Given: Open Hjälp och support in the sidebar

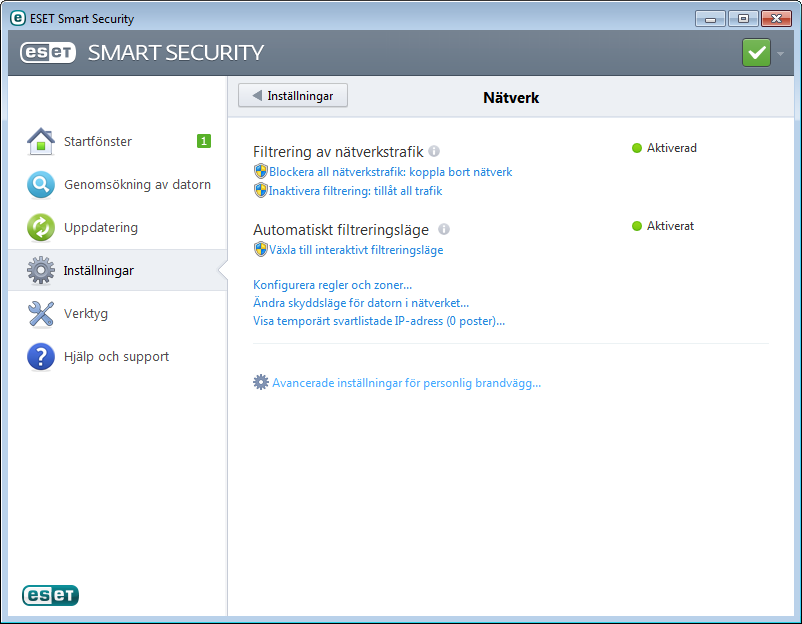Looking at the screenshot, I should coord(118,356).
